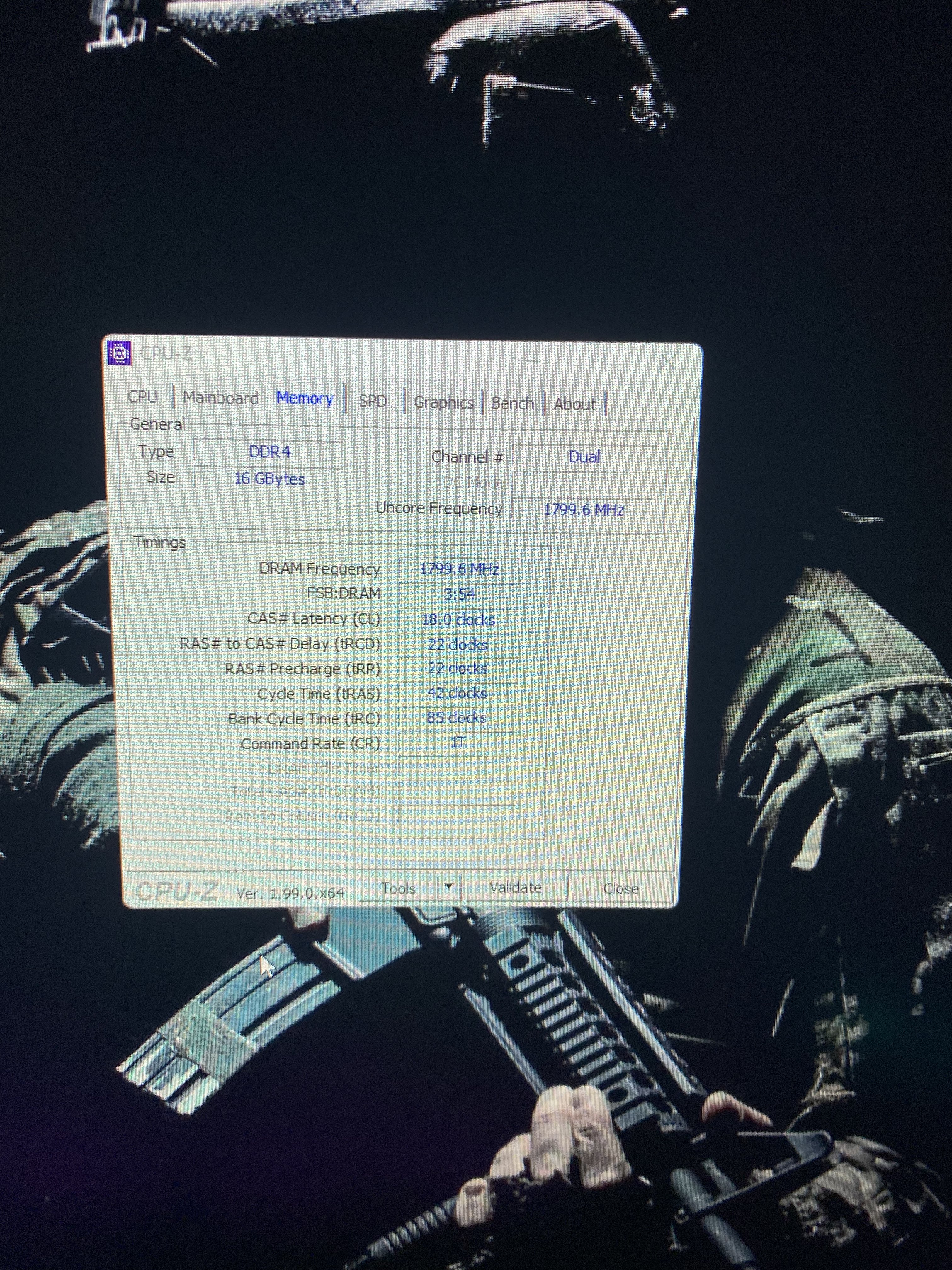Click the Command Rate 1T field
The width and height of the screenshot is (952, 1270).
pos(457,743)
